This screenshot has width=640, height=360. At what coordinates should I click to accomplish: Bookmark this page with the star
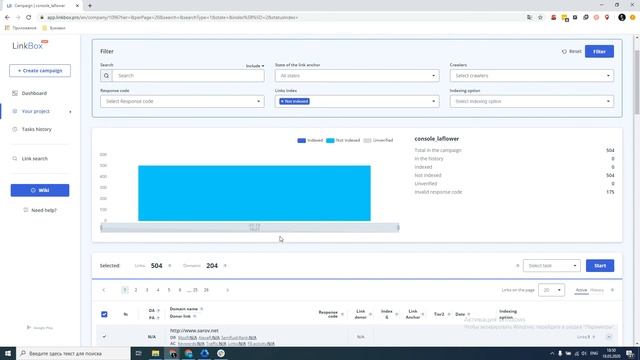[x=540, y=18]
